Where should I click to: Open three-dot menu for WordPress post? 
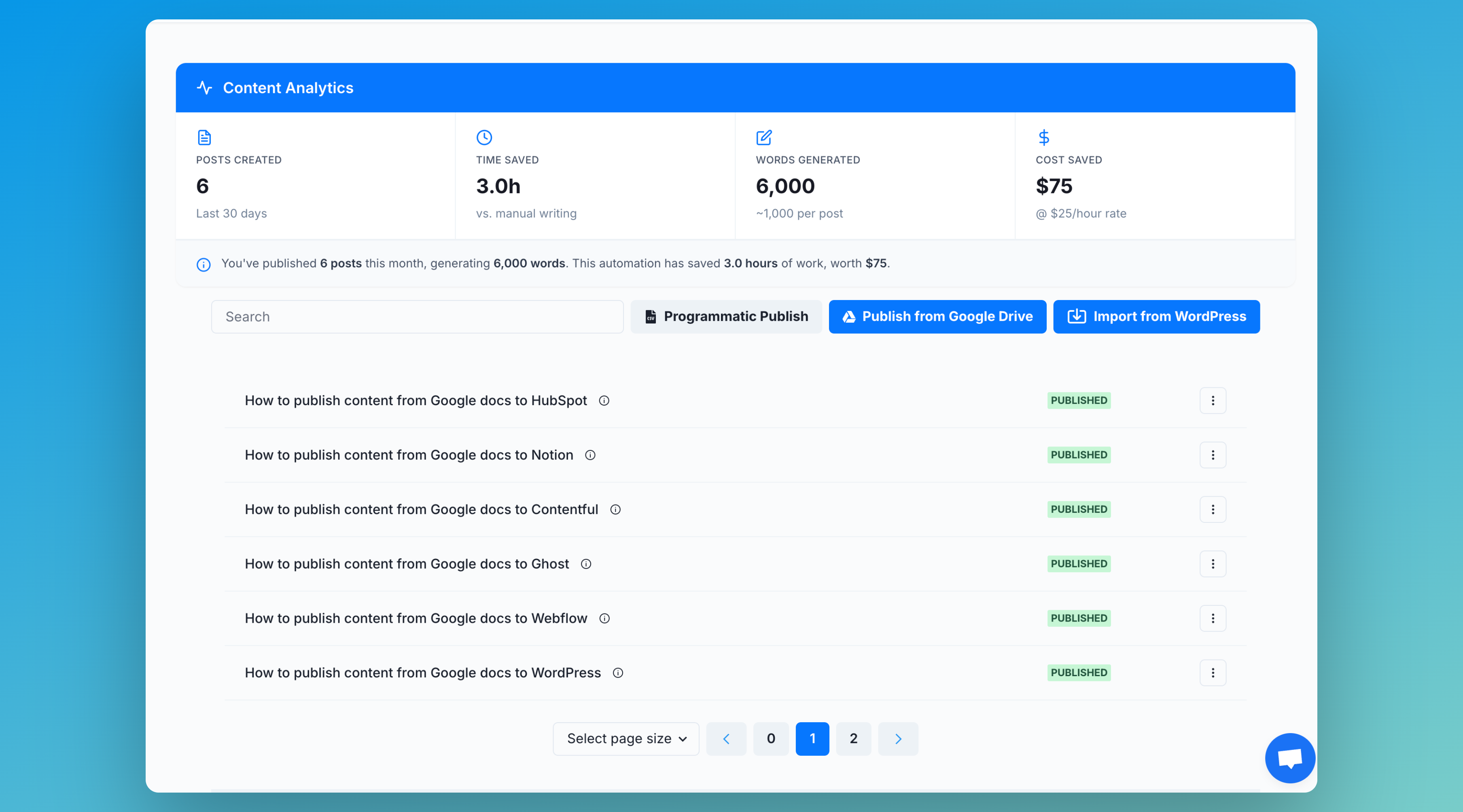(1213, 673)
